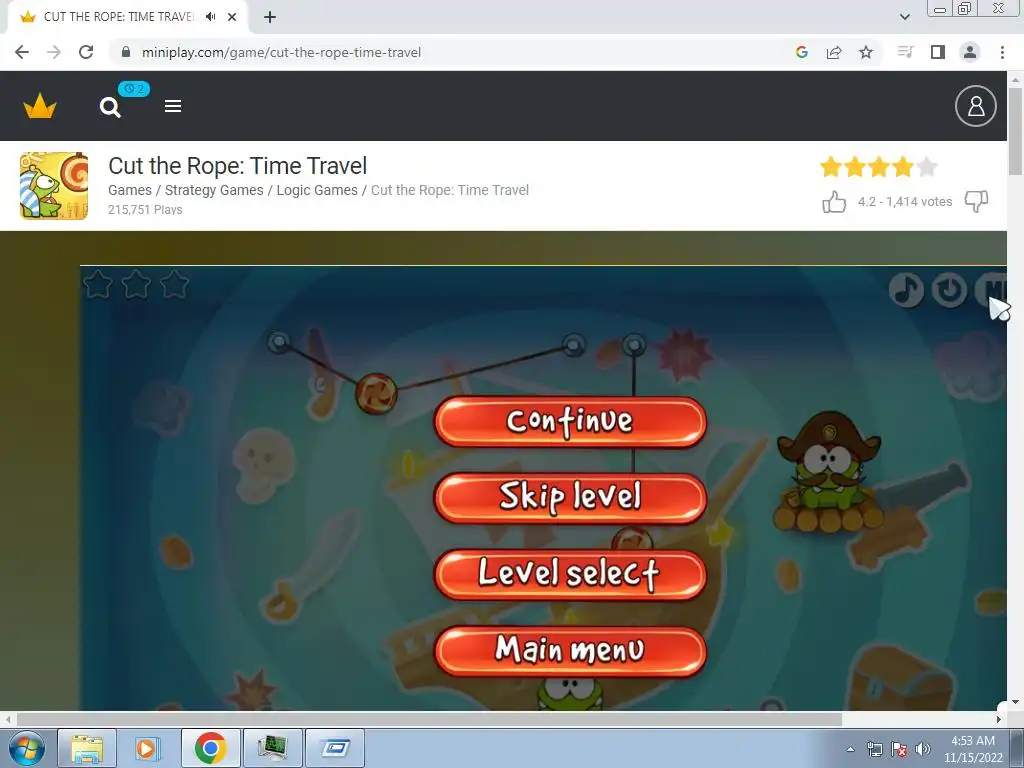Click the Cut the Rope game thumbnail
Viewport: 1024px width, 768px height.
click(x=54, y=186)
